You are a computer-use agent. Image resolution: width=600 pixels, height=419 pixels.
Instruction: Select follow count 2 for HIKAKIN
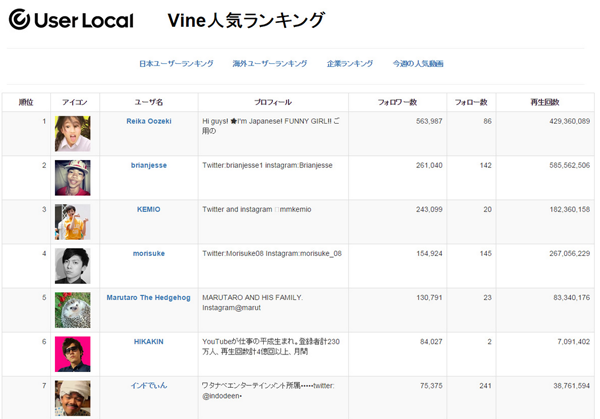point(489,341)
